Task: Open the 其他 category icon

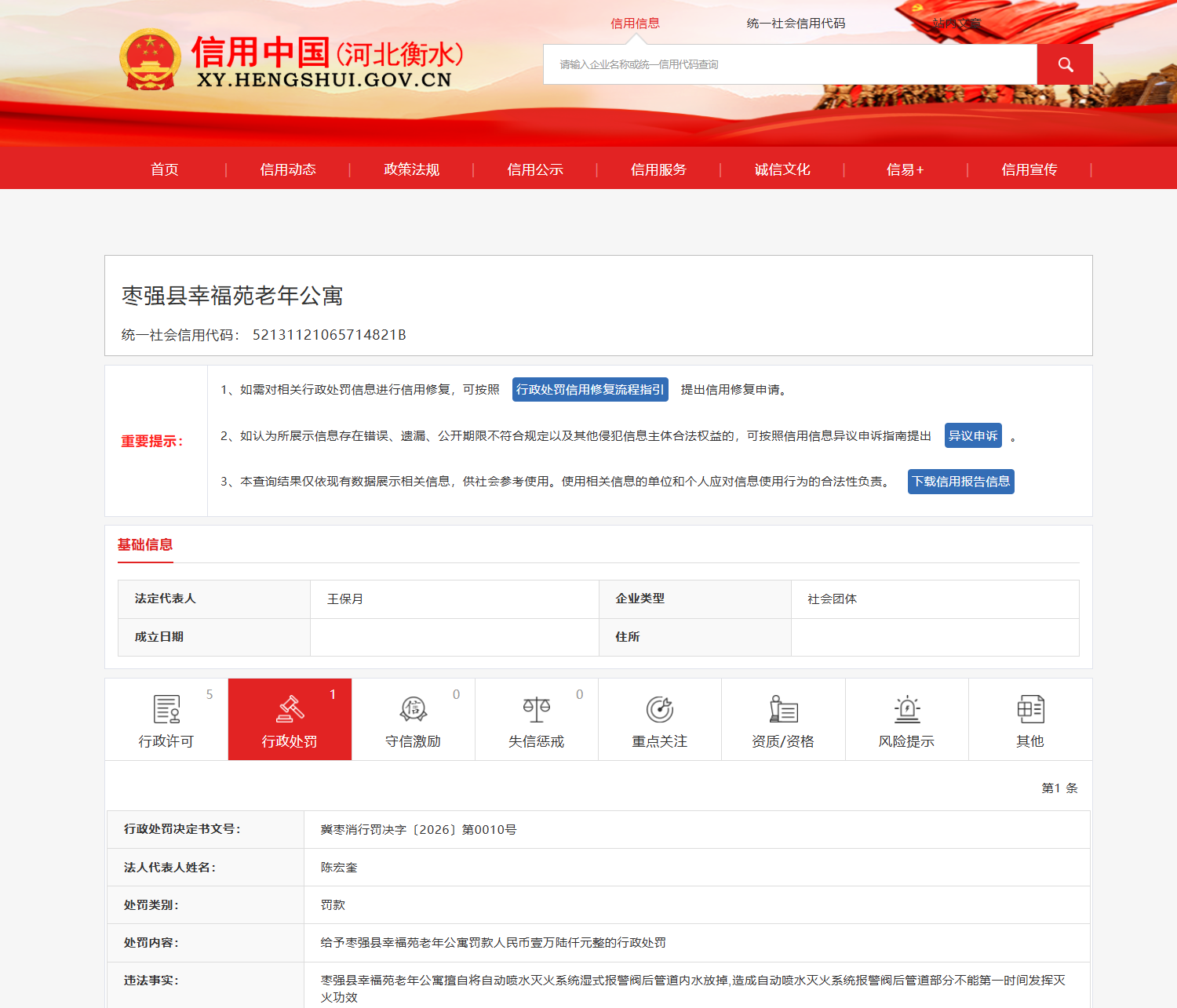Action: pyautogui.click(x=1029, y=709)
